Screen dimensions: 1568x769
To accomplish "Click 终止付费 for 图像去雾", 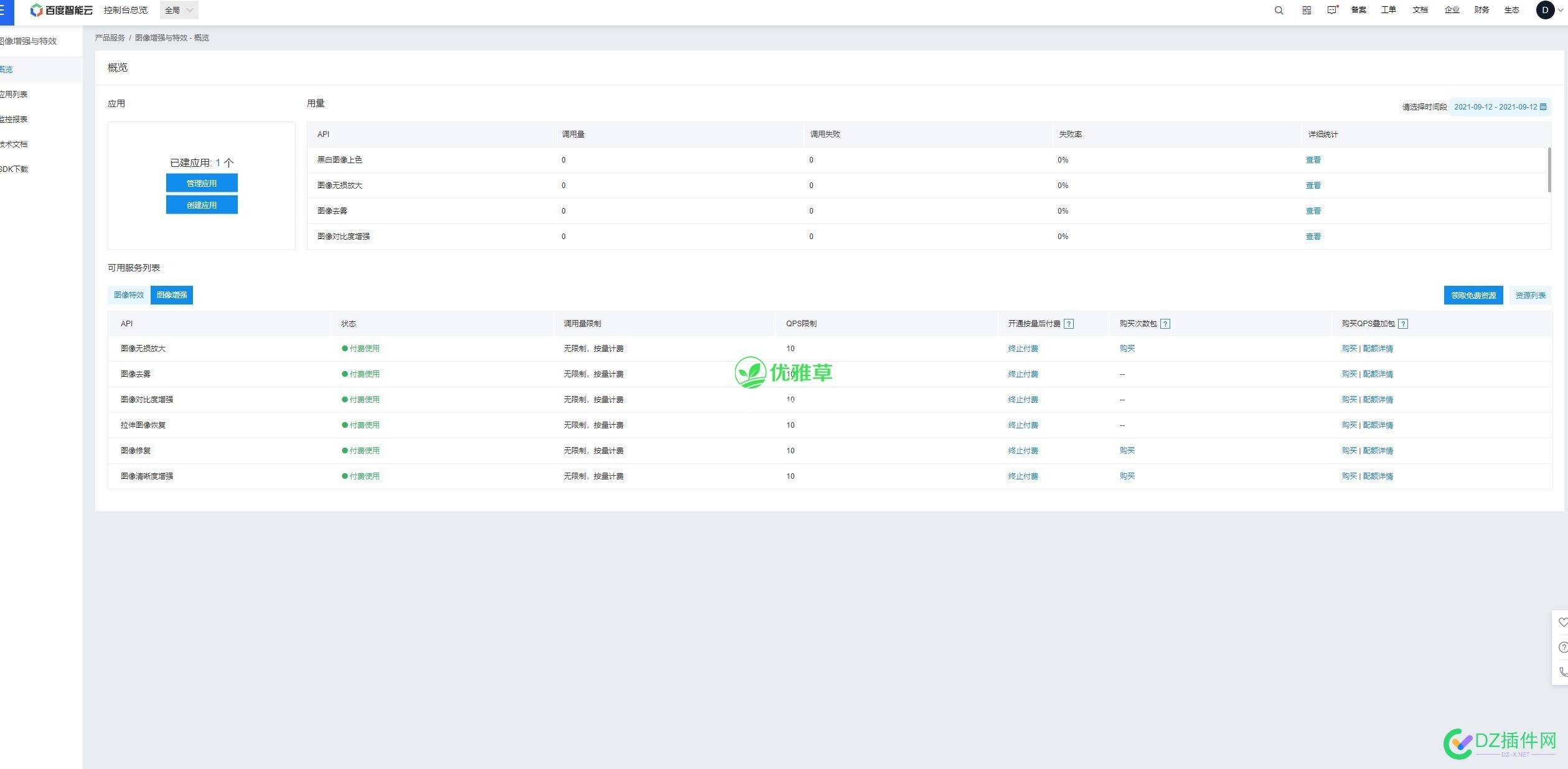I will 1023,374.
